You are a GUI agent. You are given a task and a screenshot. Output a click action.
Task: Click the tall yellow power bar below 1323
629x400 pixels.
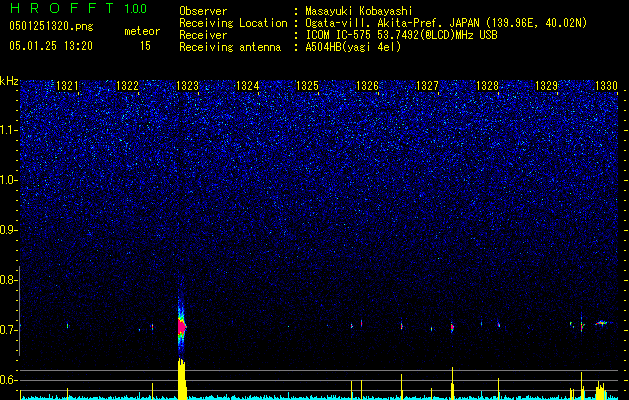182,378
